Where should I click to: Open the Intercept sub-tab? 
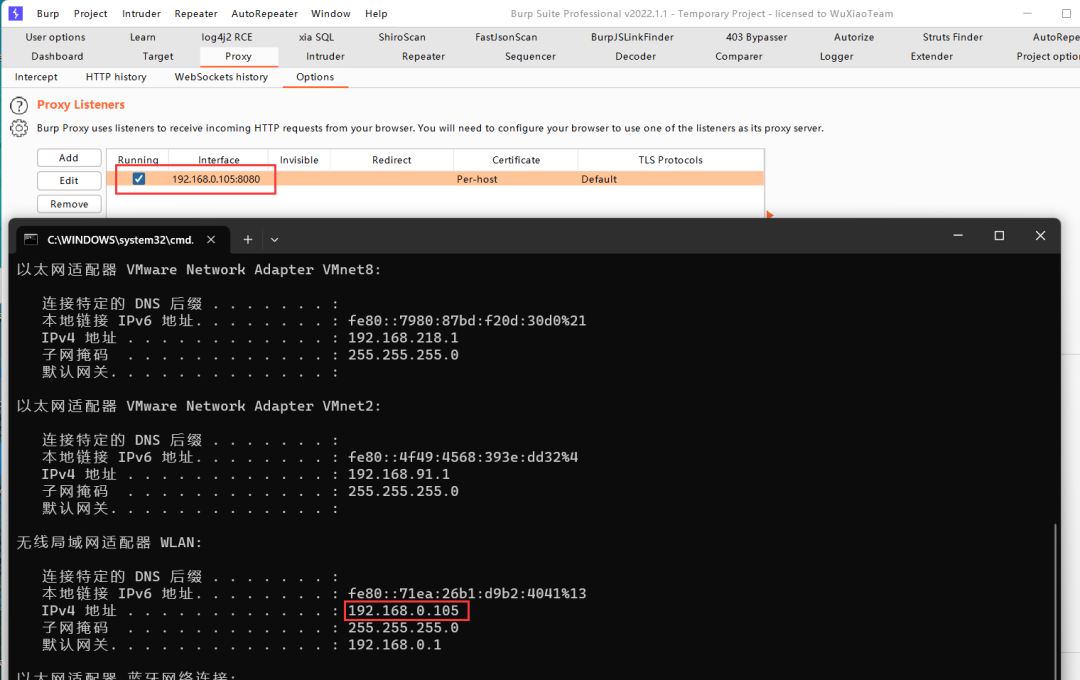click(x=37, y=77)
